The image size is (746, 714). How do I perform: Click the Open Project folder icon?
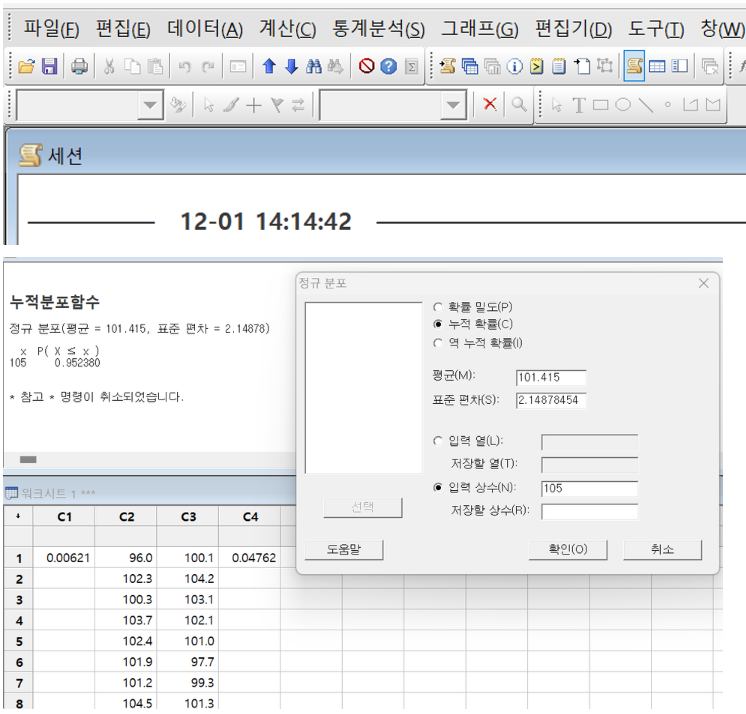click(x=26, y=66)
